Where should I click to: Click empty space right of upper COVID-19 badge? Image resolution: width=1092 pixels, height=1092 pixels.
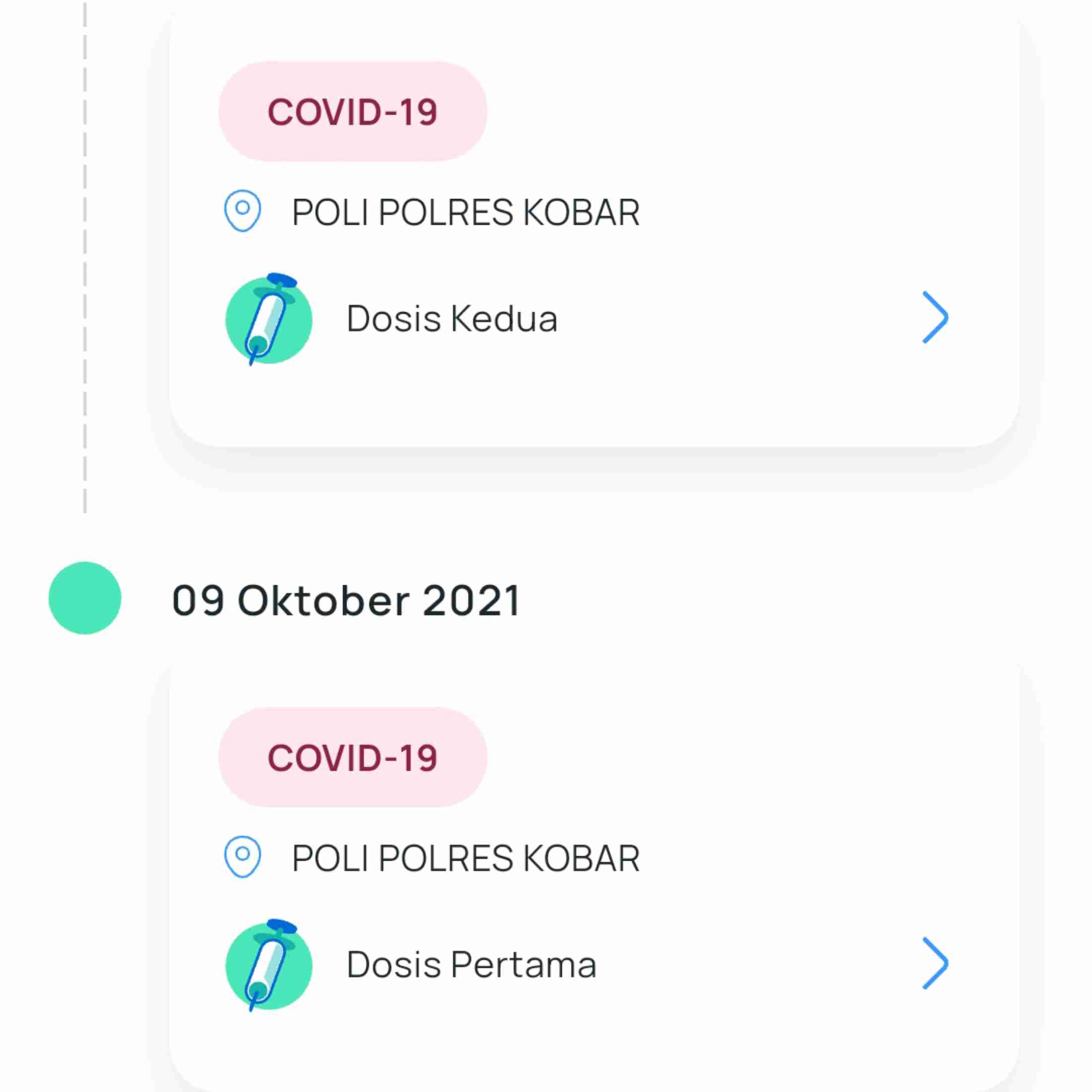click(735, 111)
